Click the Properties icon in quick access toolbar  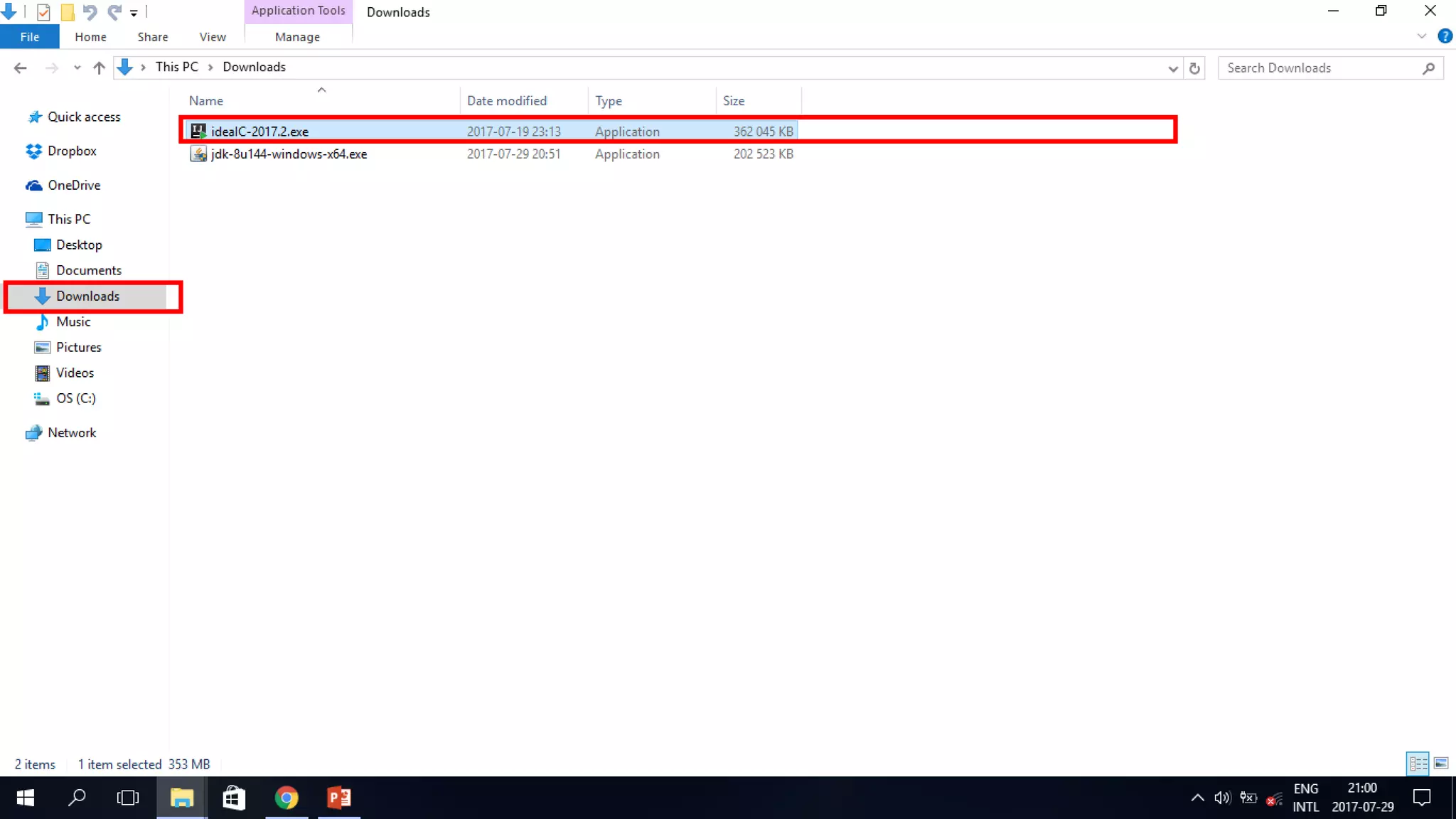click(x=43, y=12)
